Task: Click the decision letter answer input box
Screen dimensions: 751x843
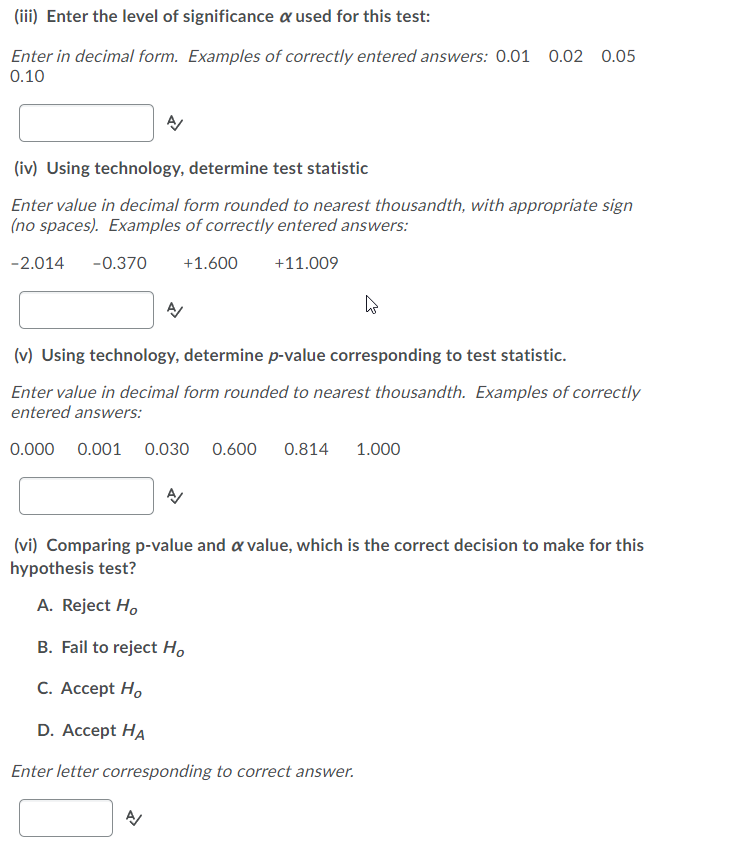Action: [x=66, y=817]
